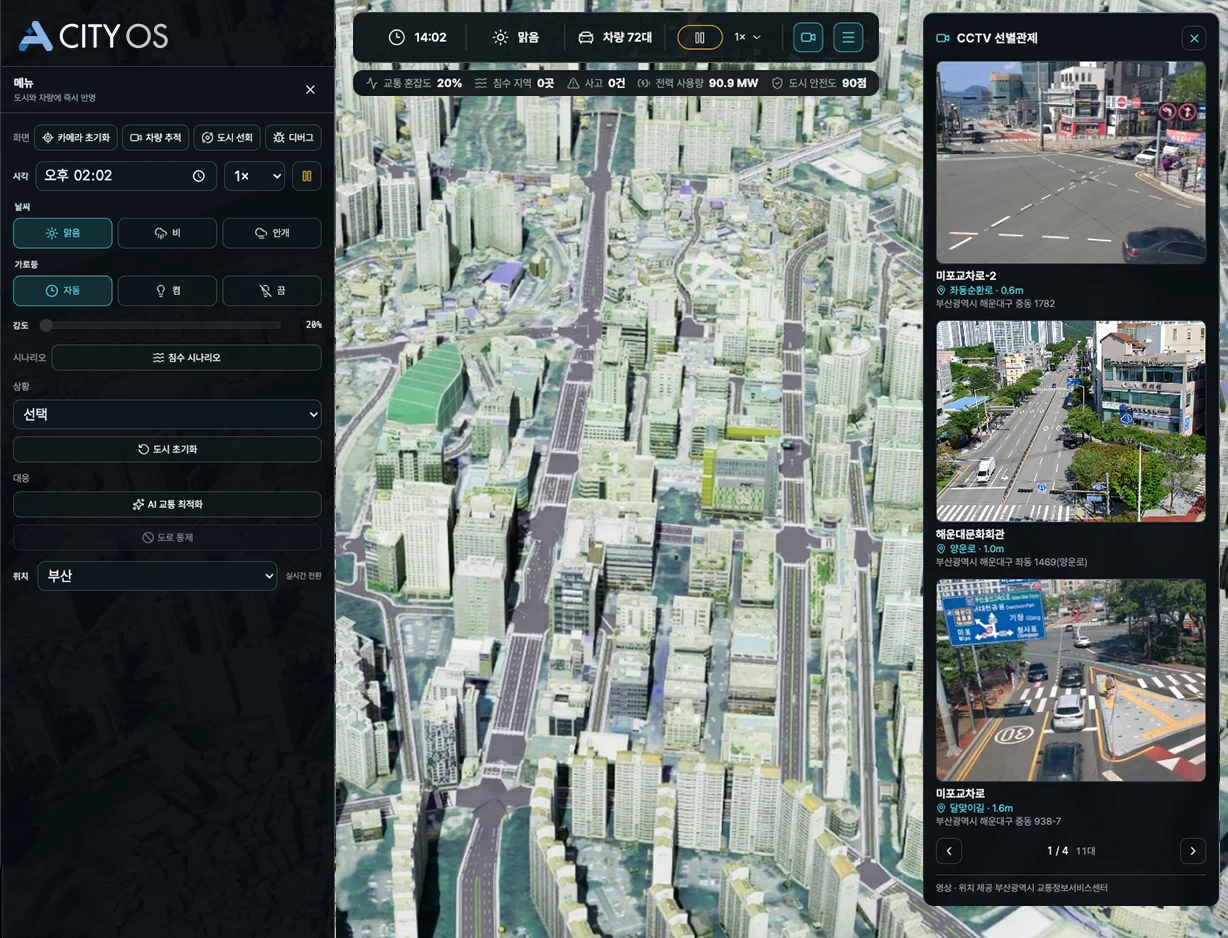Pause playback in the top toolbar

pyautogui.click(x=700, y=37)
